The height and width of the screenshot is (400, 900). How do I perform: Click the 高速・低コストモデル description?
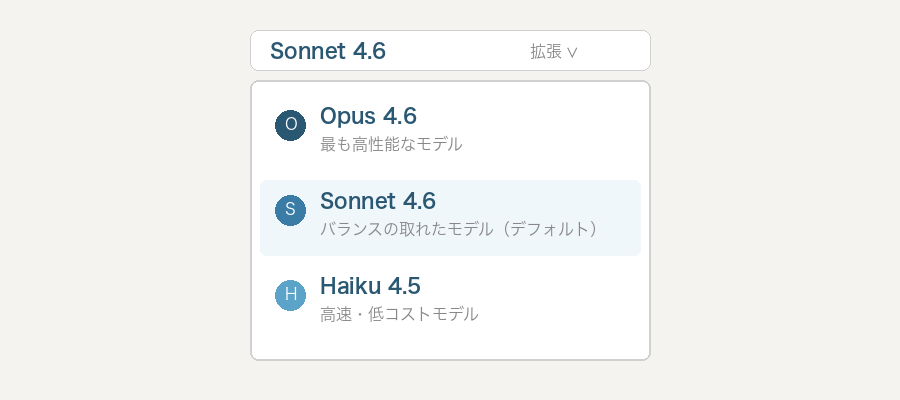[x=399, y=314]
